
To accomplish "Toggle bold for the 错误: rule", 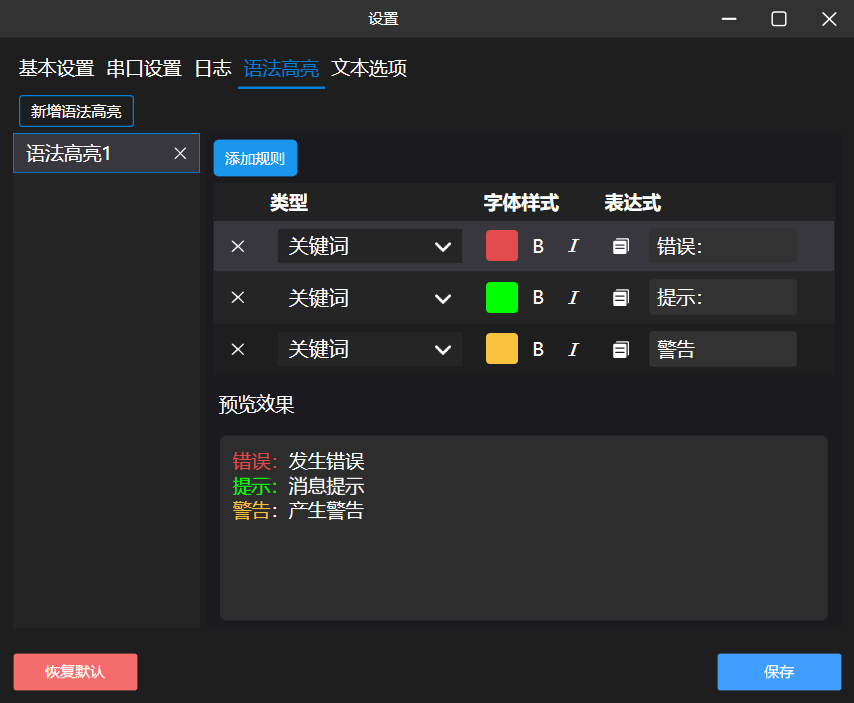I will (538, 246).
